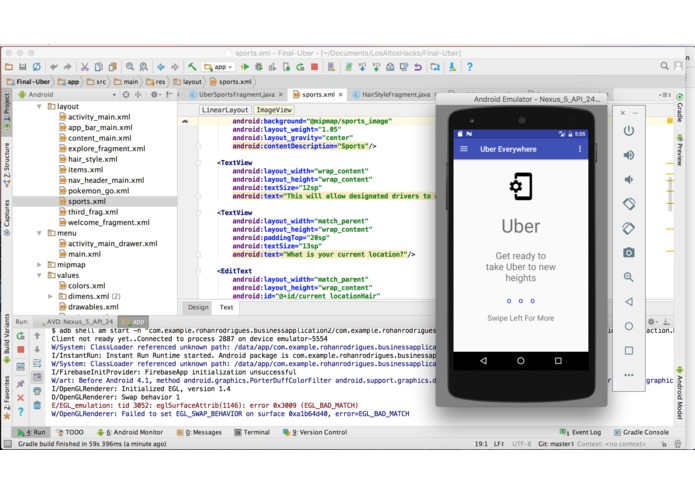
Task: Cut selection with the scissors icon
Action: click(x=84, y=67)
